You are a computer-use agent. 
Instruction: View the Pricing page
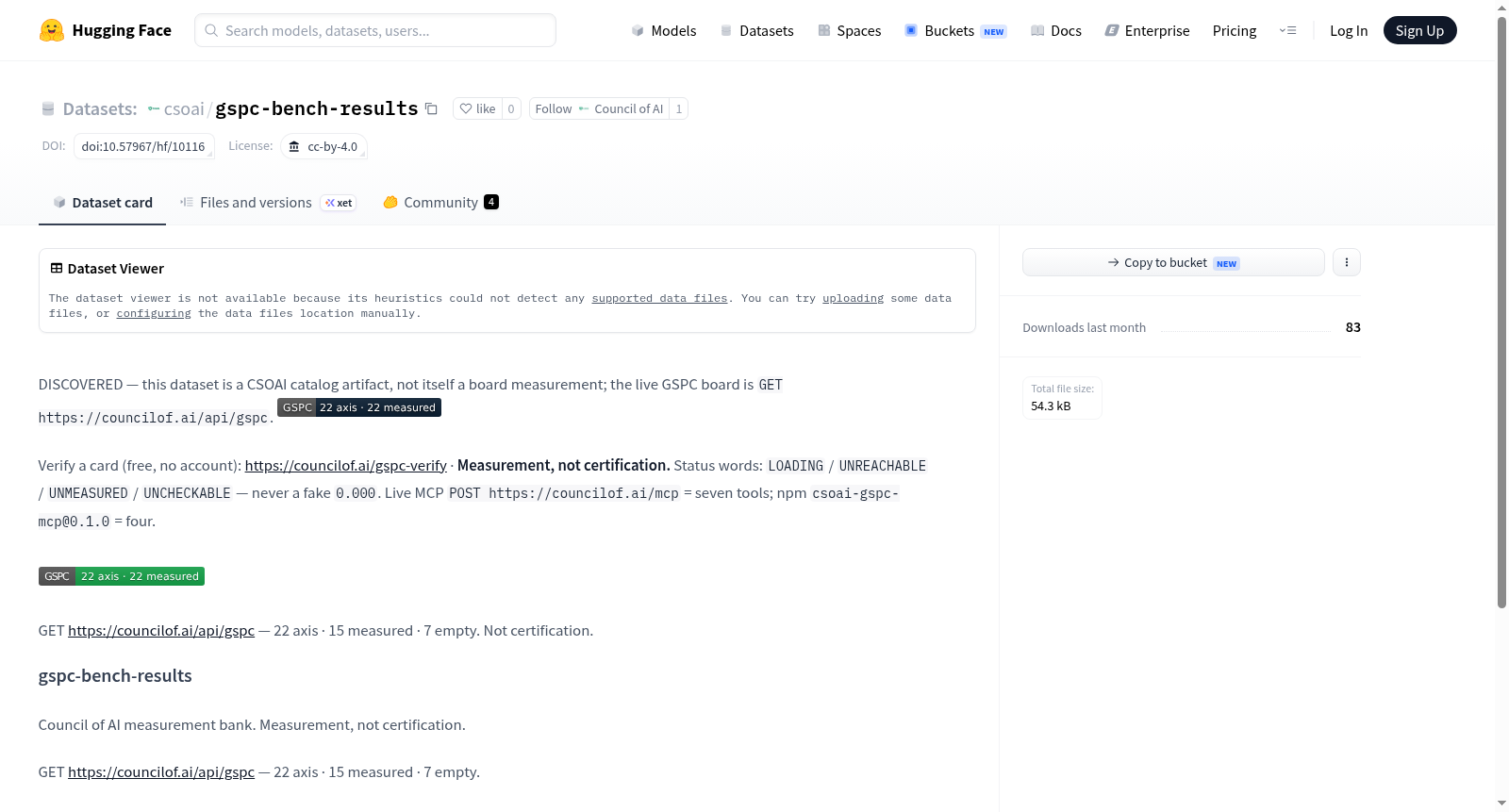point(1235,30)
